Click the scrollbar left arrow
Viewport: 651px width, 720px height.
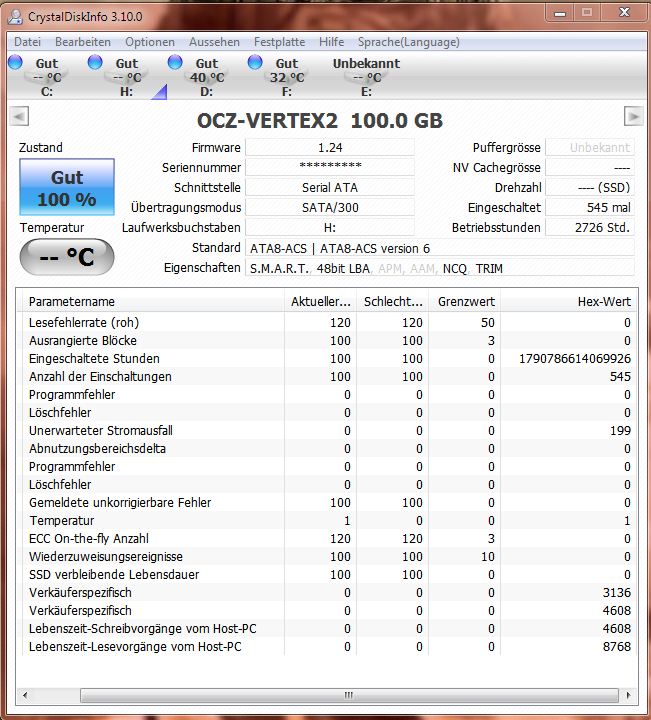25,695
